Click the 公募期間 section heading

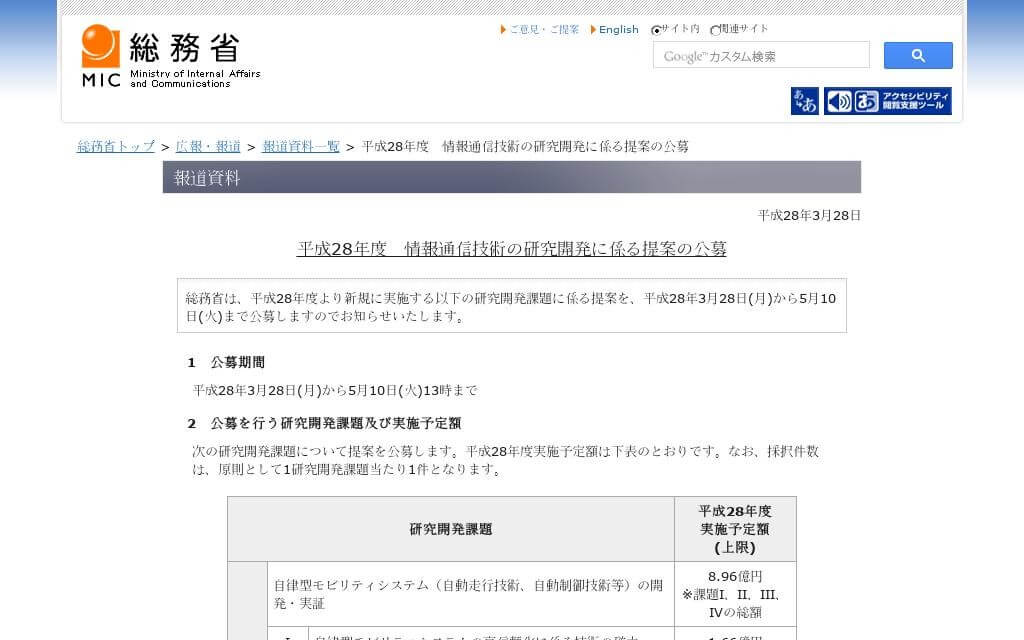pos(237,363)
